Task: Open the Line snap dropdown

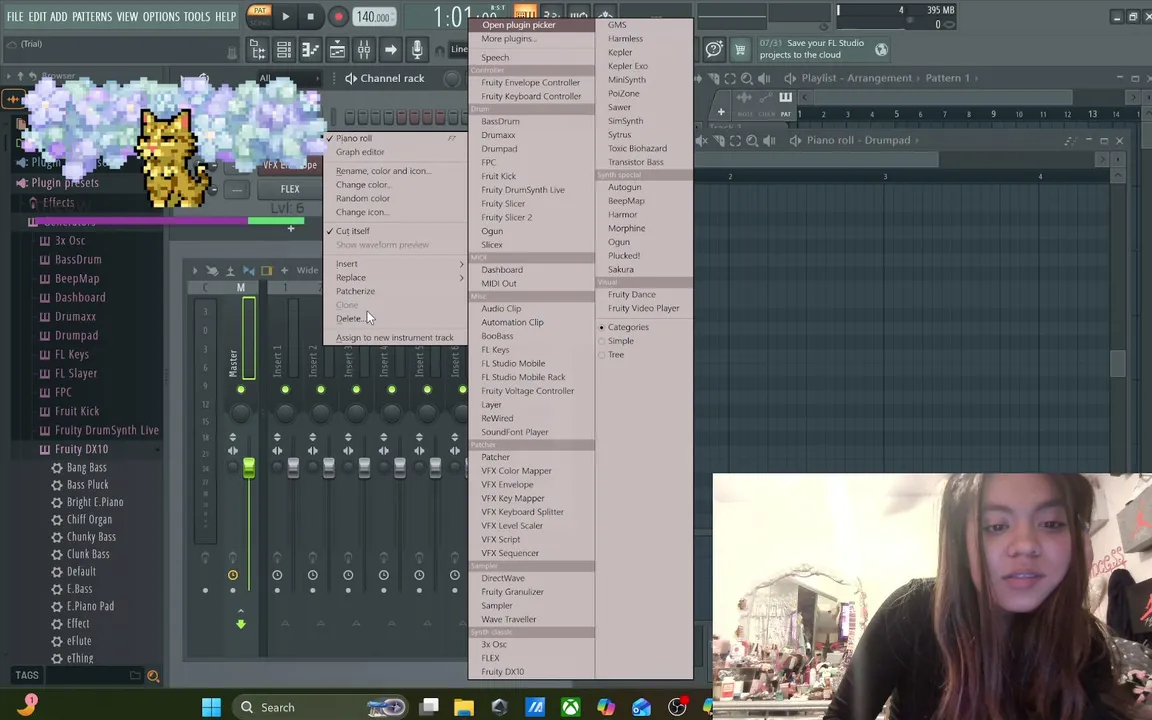Action: pyautogui.click(x=458, y=49)
